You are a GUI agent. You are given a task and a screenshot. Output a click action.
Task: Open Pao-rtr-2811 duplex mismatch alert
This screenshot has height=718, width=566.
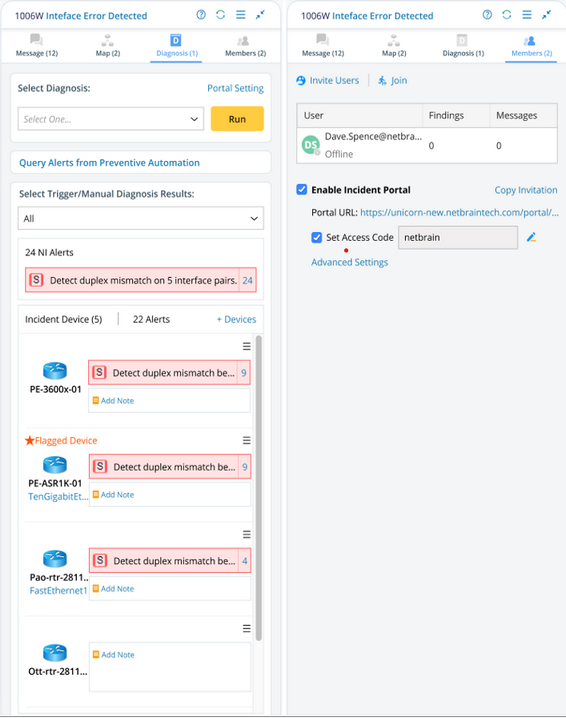click(x=164, y=560)
